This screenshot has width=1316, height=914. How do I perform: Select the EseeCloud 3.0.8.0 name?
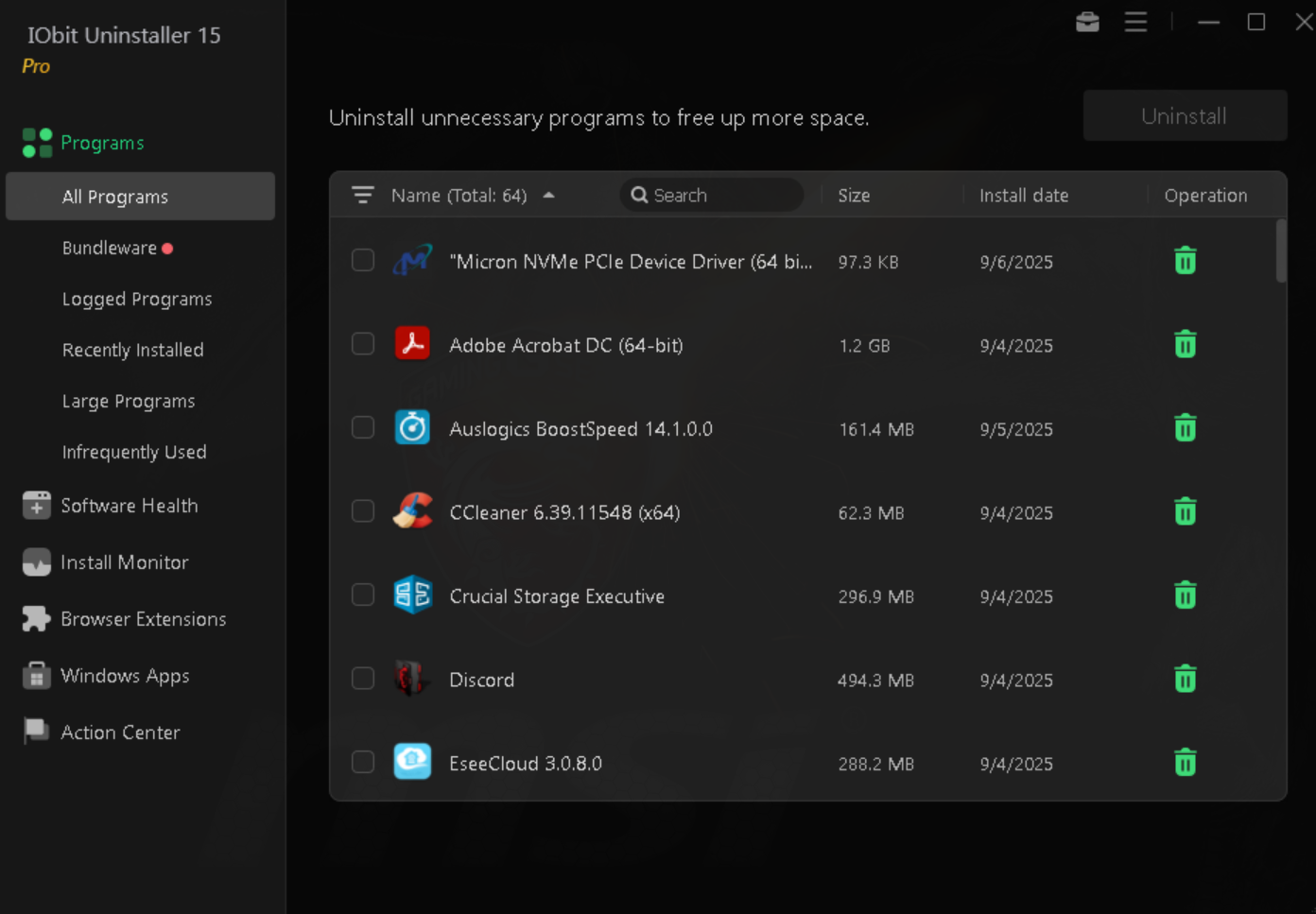pos(525,764)
